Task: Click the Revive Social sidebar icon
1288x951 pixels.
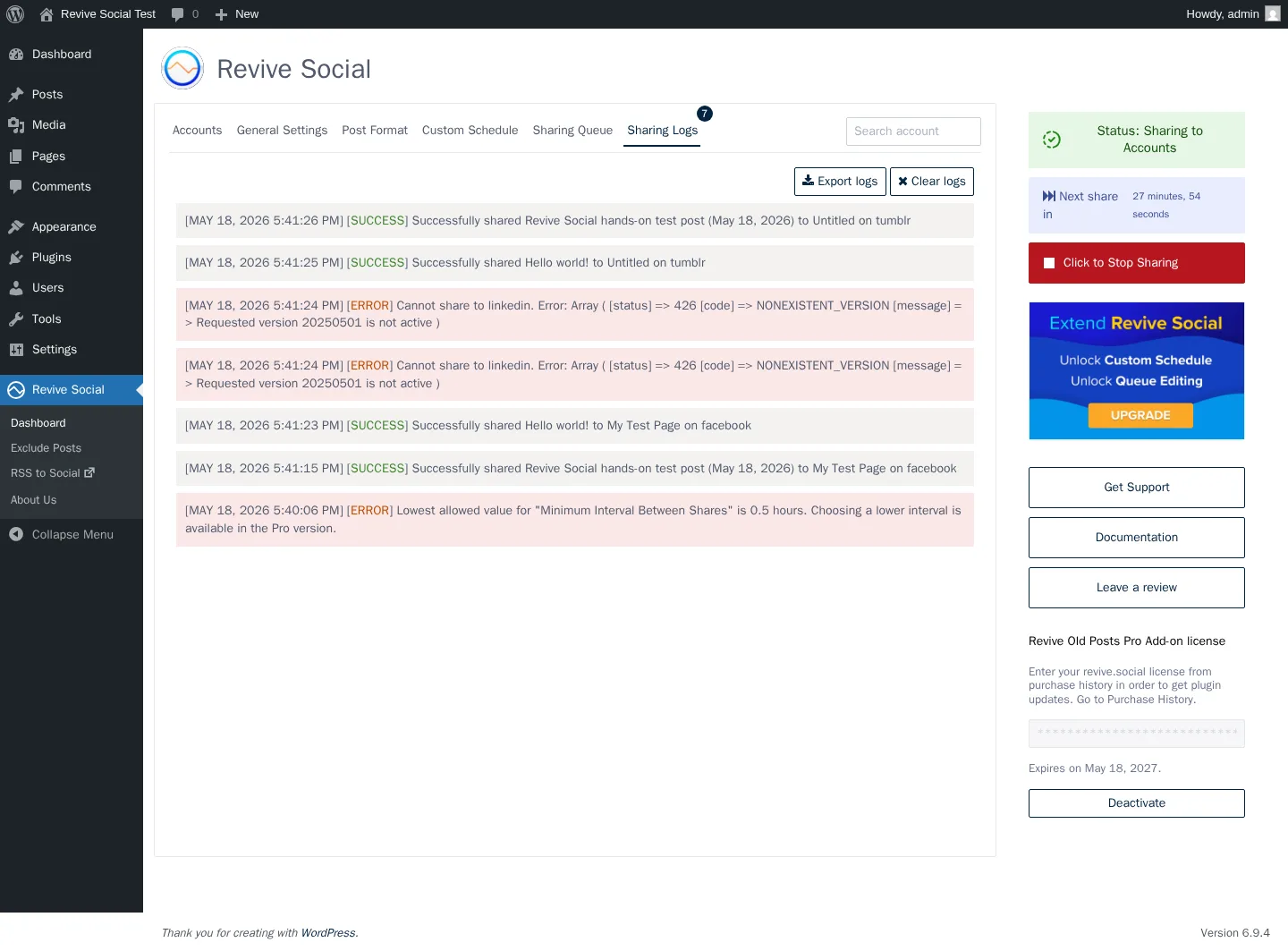Action: [16, 390]
